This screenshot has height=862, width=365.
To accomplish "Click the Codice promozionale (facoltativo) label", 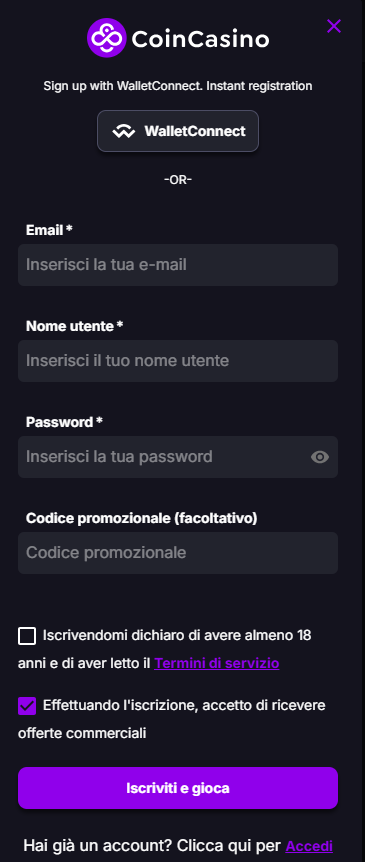I will [x=142, y=518].
